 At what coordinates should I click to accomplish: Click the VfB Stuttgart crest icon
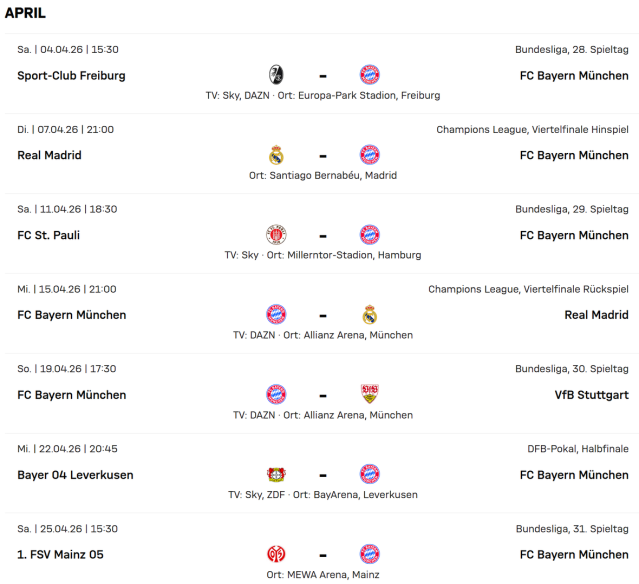tap(370, 394)
